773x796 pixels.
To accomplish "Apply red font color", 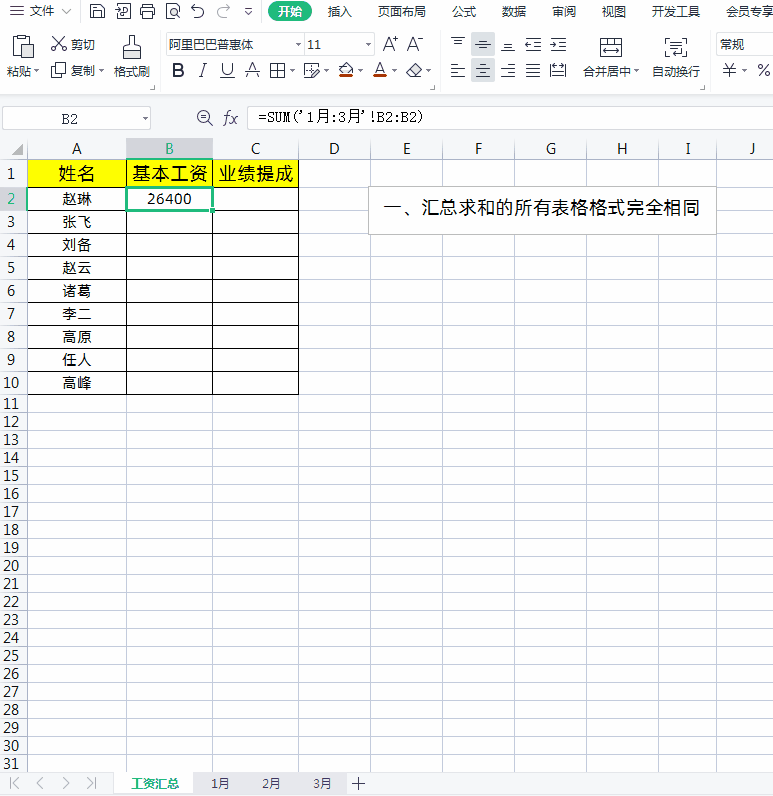I will 380,70.
